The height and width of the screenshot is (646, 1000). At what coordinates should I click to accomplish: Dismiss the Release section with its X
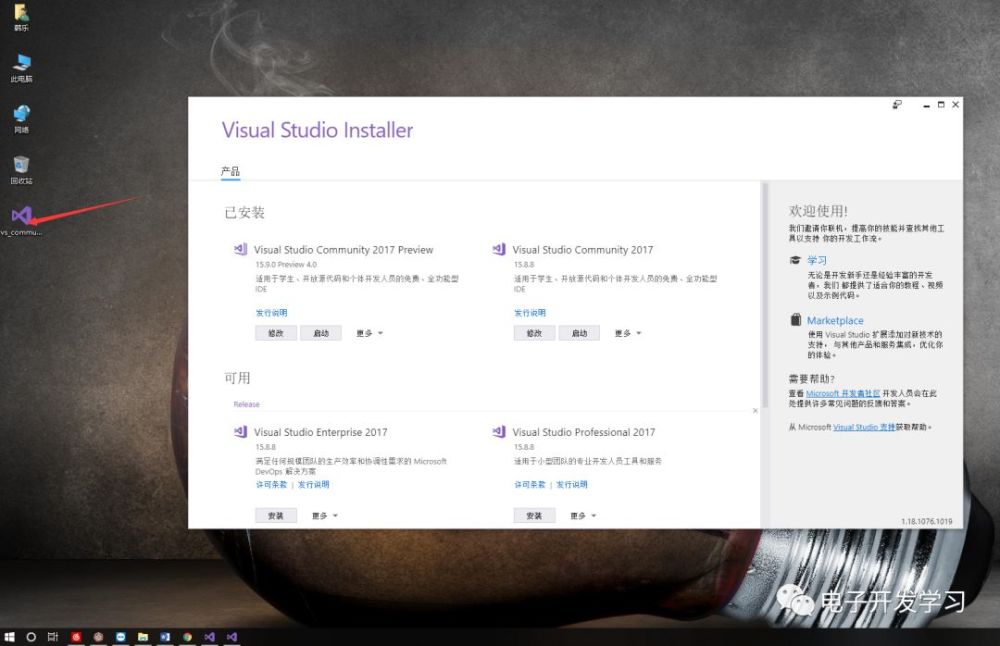point(755,411)
